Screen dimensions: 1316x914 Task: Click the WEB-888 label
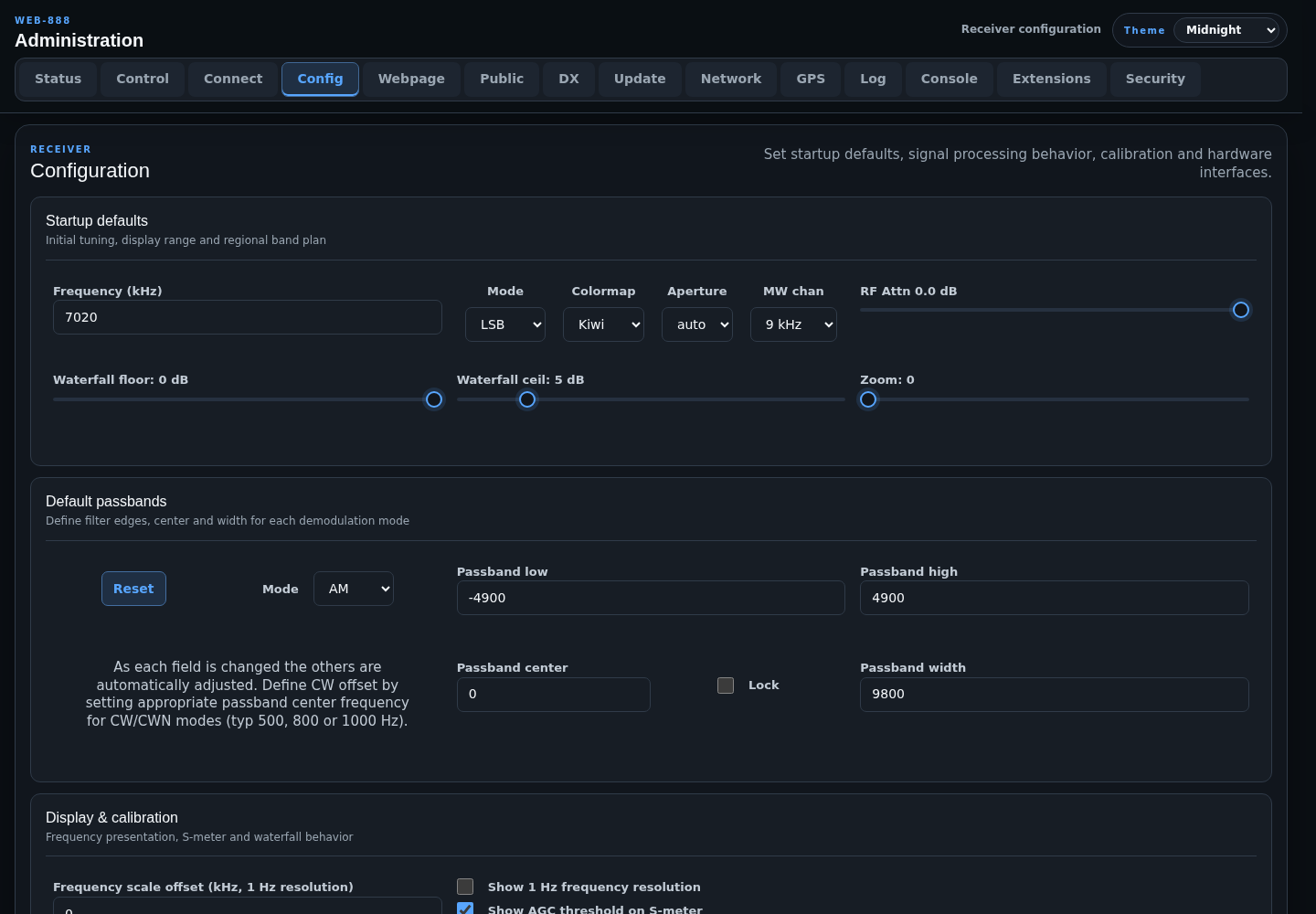43,20
